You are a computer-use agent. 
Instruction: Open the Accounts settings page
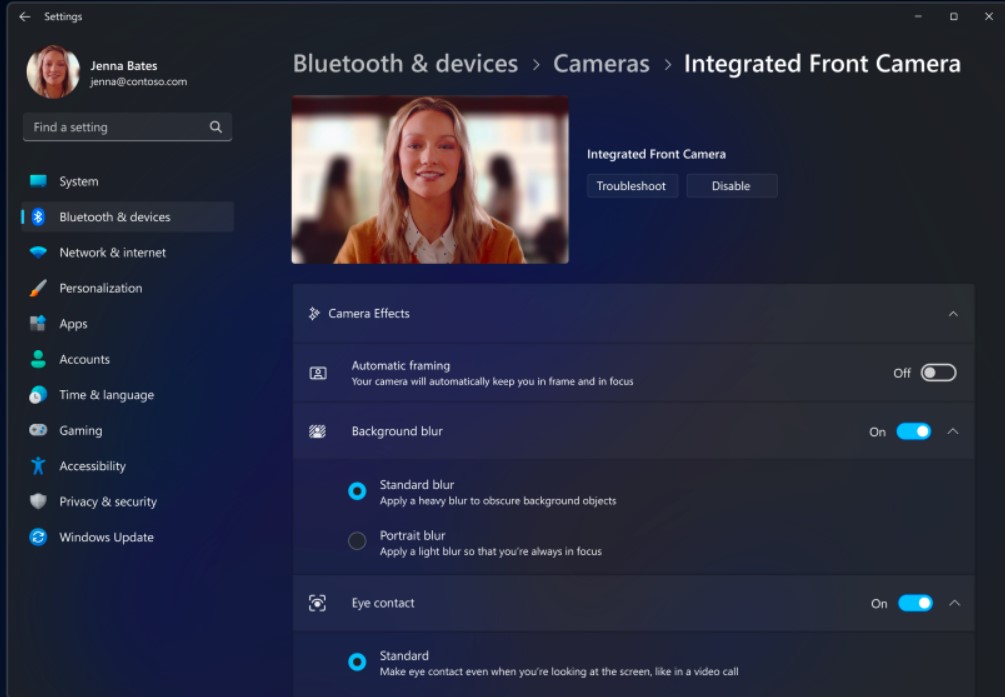(x=128, y=359)
